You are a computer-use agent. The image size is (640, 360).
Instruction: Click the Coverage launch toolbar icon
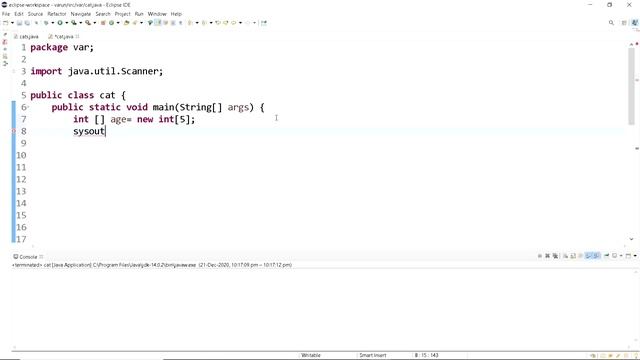pyautogui.click(x=74, y=23)
